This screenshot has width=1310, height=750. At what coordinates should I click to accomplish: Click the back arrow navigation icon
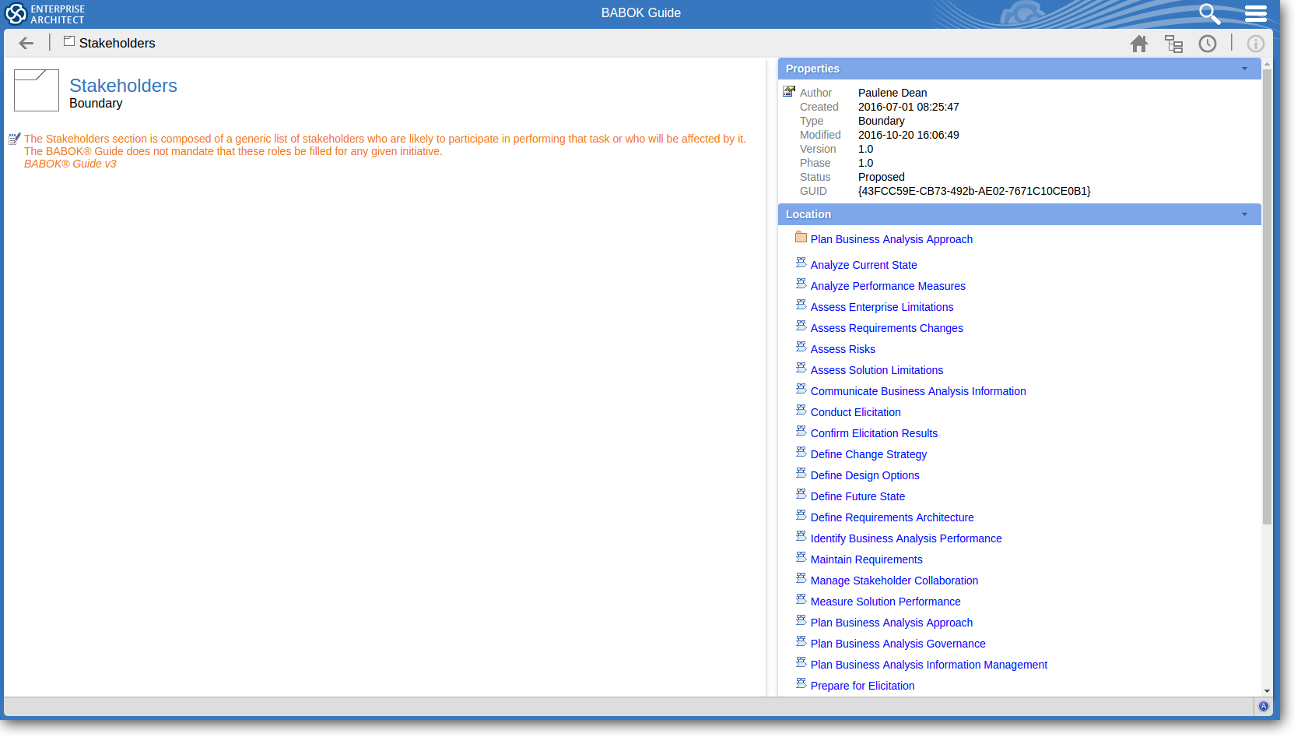tap(26, 43)
